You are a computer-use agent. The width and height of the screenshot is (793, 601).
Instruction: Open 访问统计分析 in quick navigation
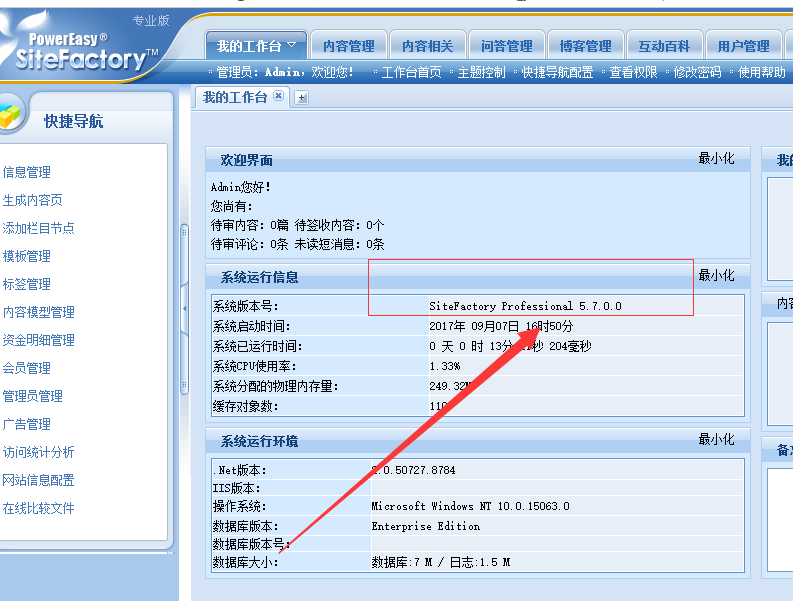click(38, 452)
